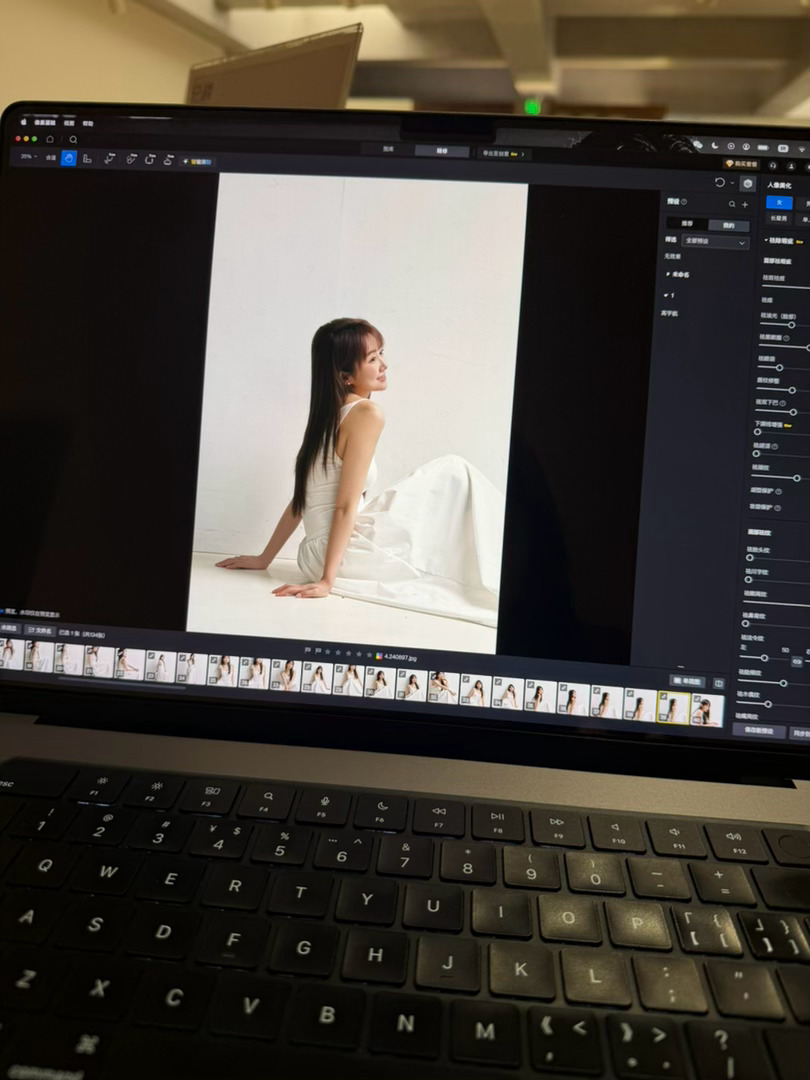Click the moon Focus icon in menu bar
Viewport: 810px width, 1080px height.
pos(714,145)
